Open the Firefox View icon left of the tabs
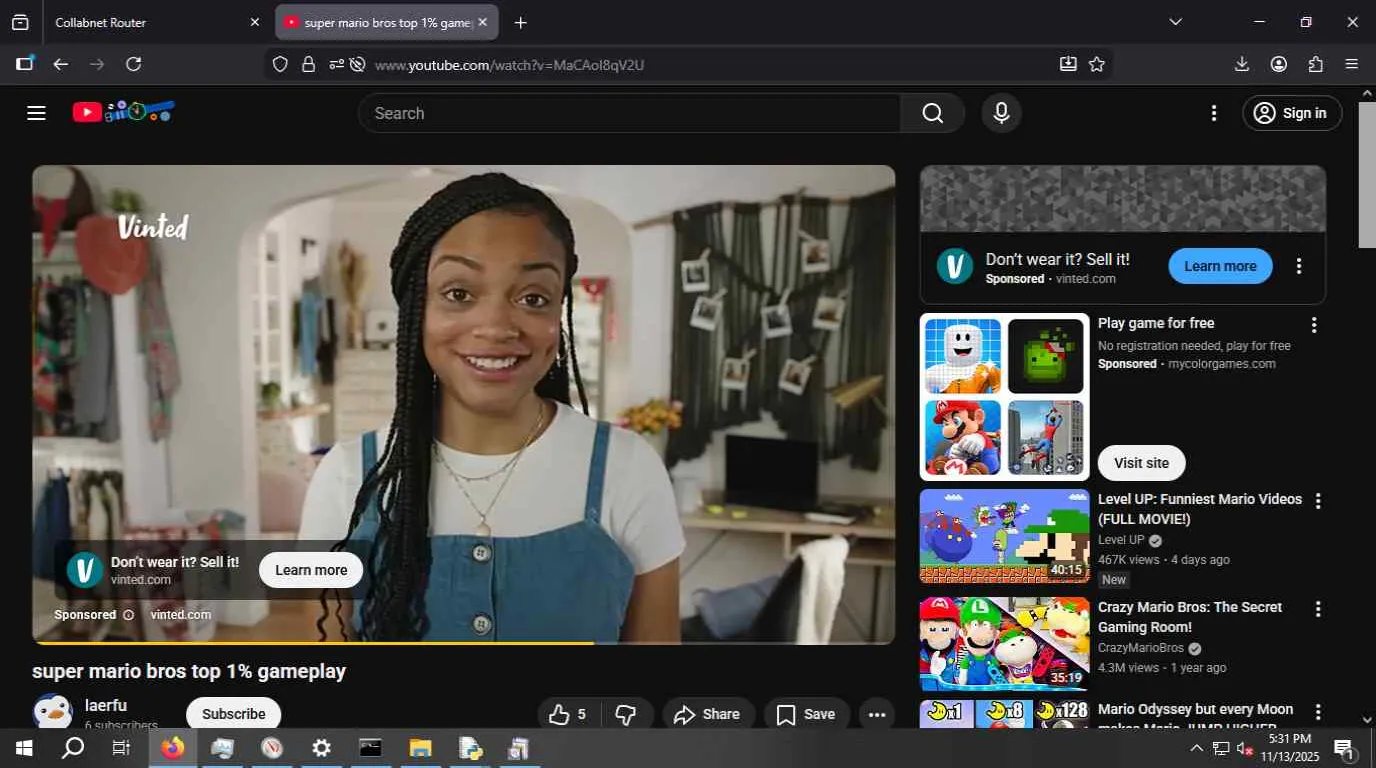This screenshot has height=768, width=1376. pyautogui.click(x=20, y=22)
